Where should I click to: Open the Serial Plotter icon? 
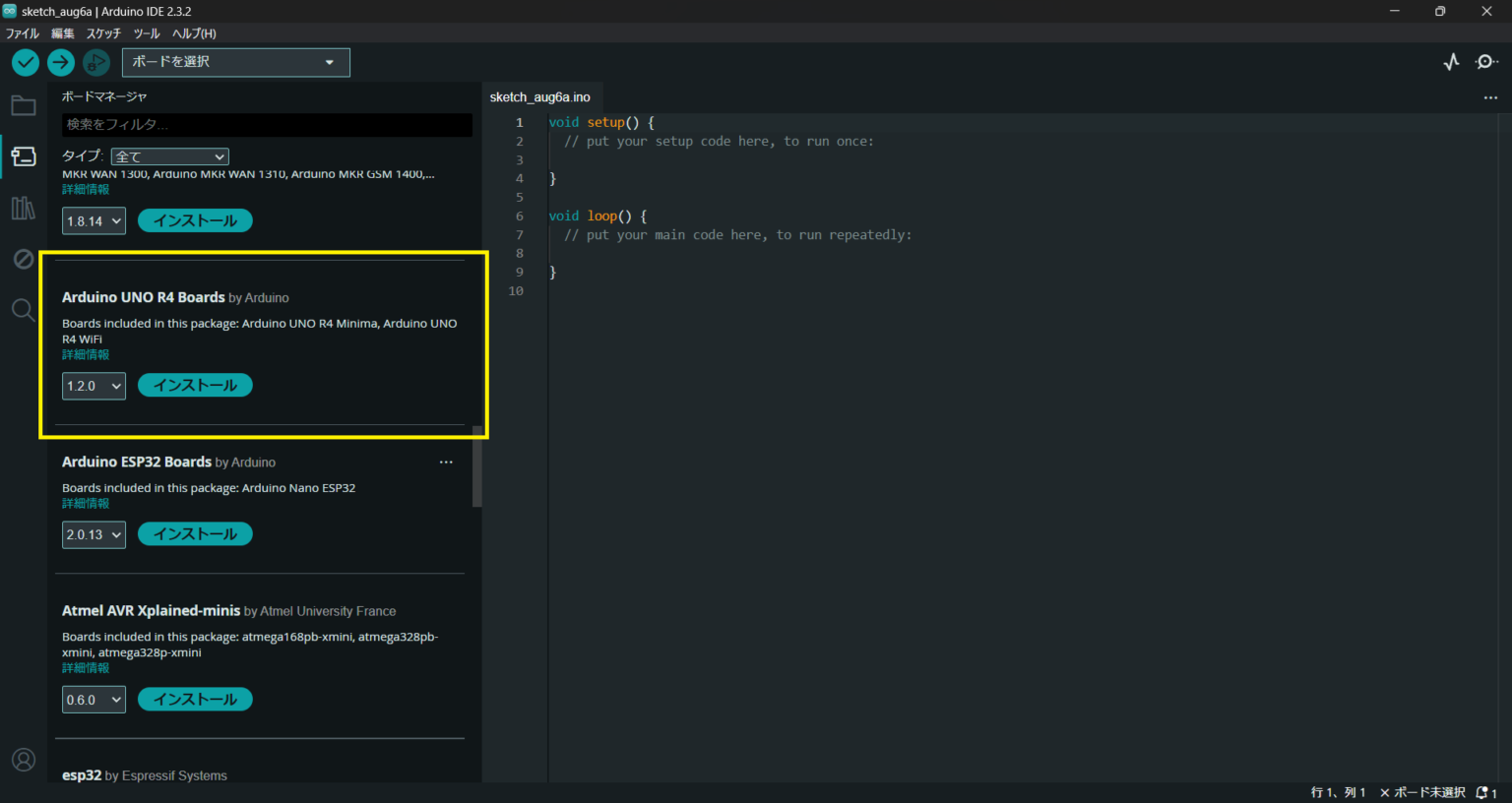pos(1451,62)
